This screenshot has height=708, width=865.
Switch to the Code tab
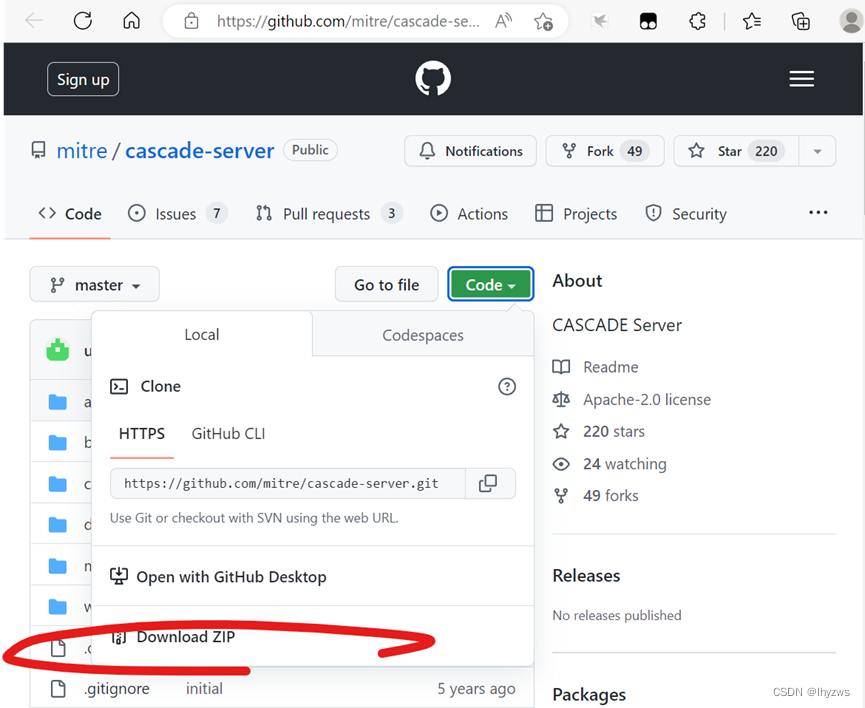tap(70, 214)
